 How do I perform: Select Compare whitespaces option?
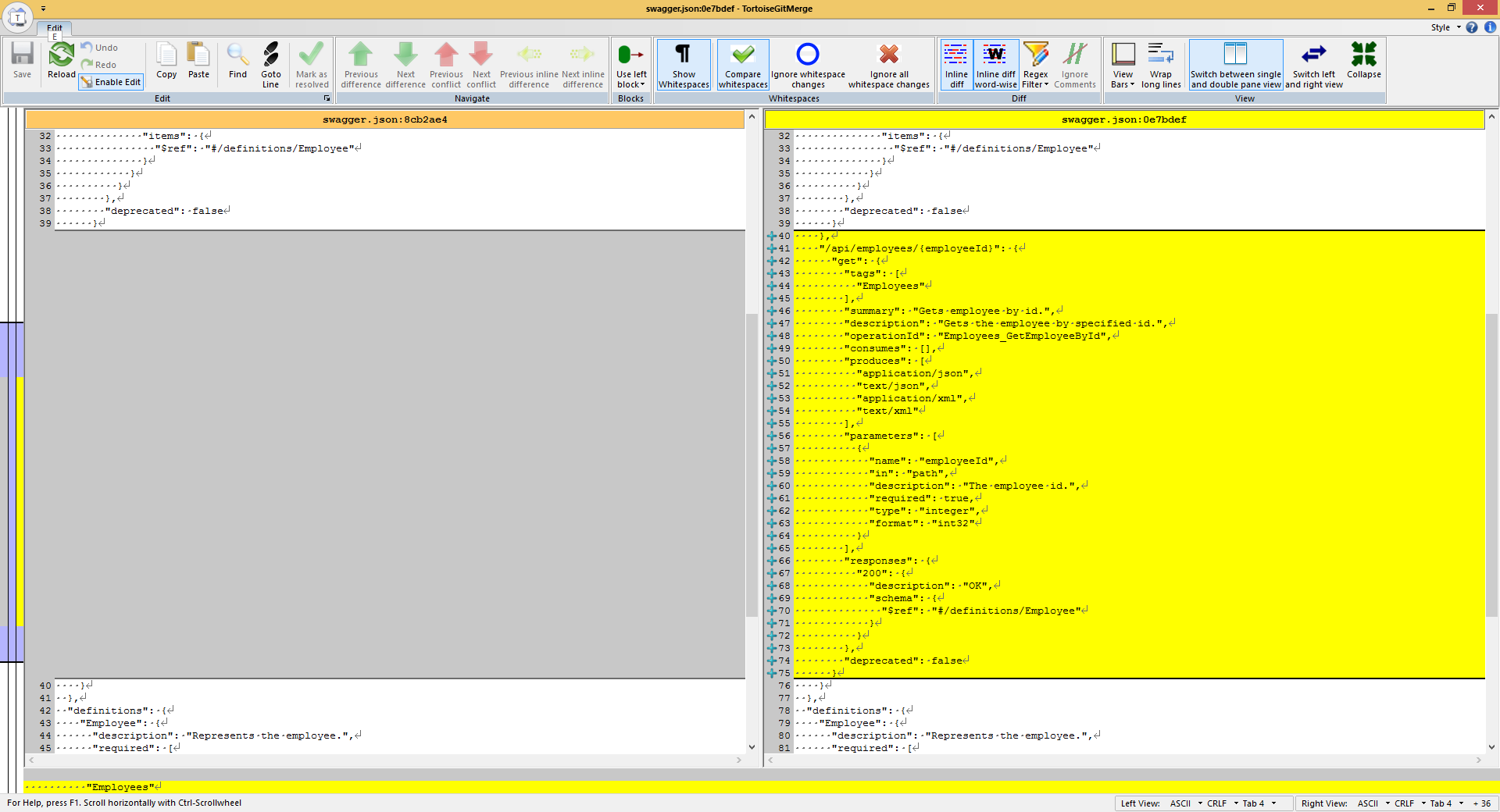coord(743,65)
